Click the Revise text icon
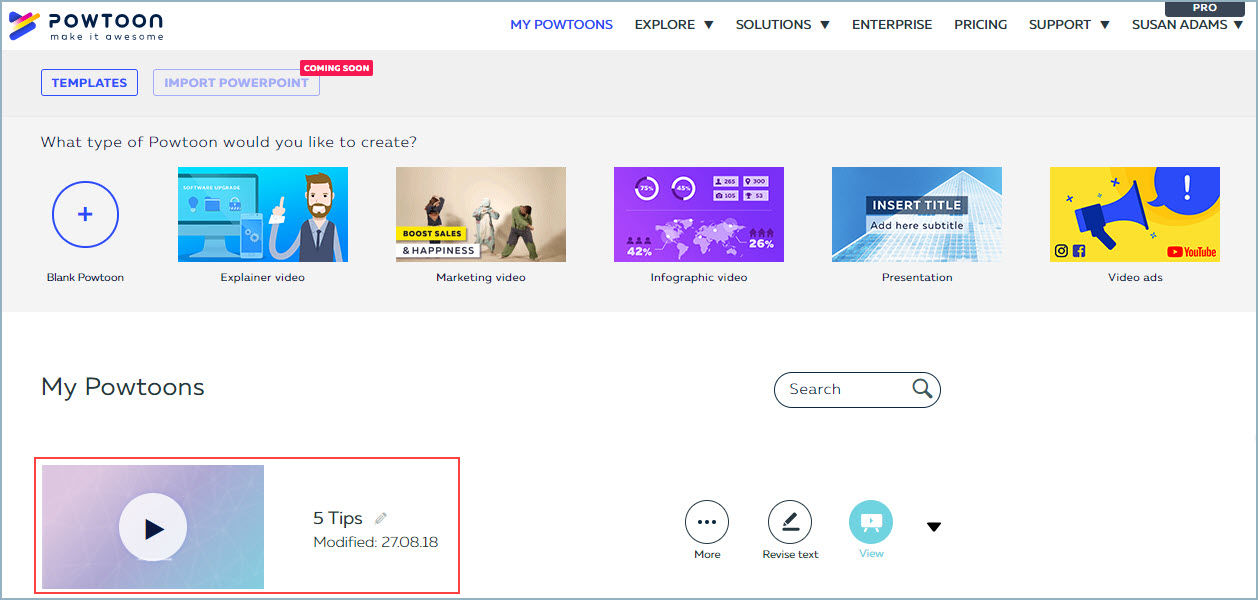This screenshot has height=600, width=1258. coord(790,522)
